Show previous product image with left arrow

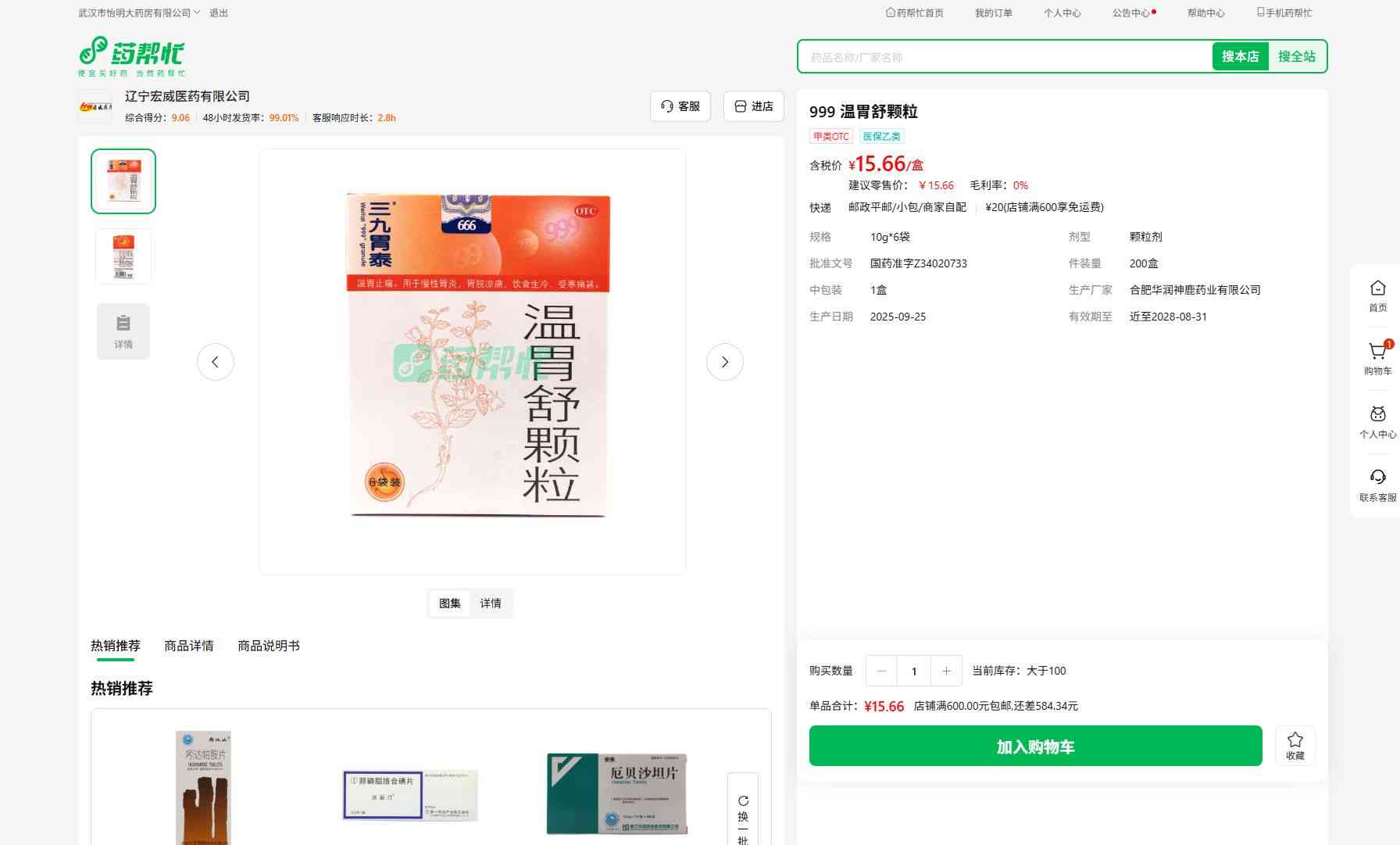click(216, 362)
